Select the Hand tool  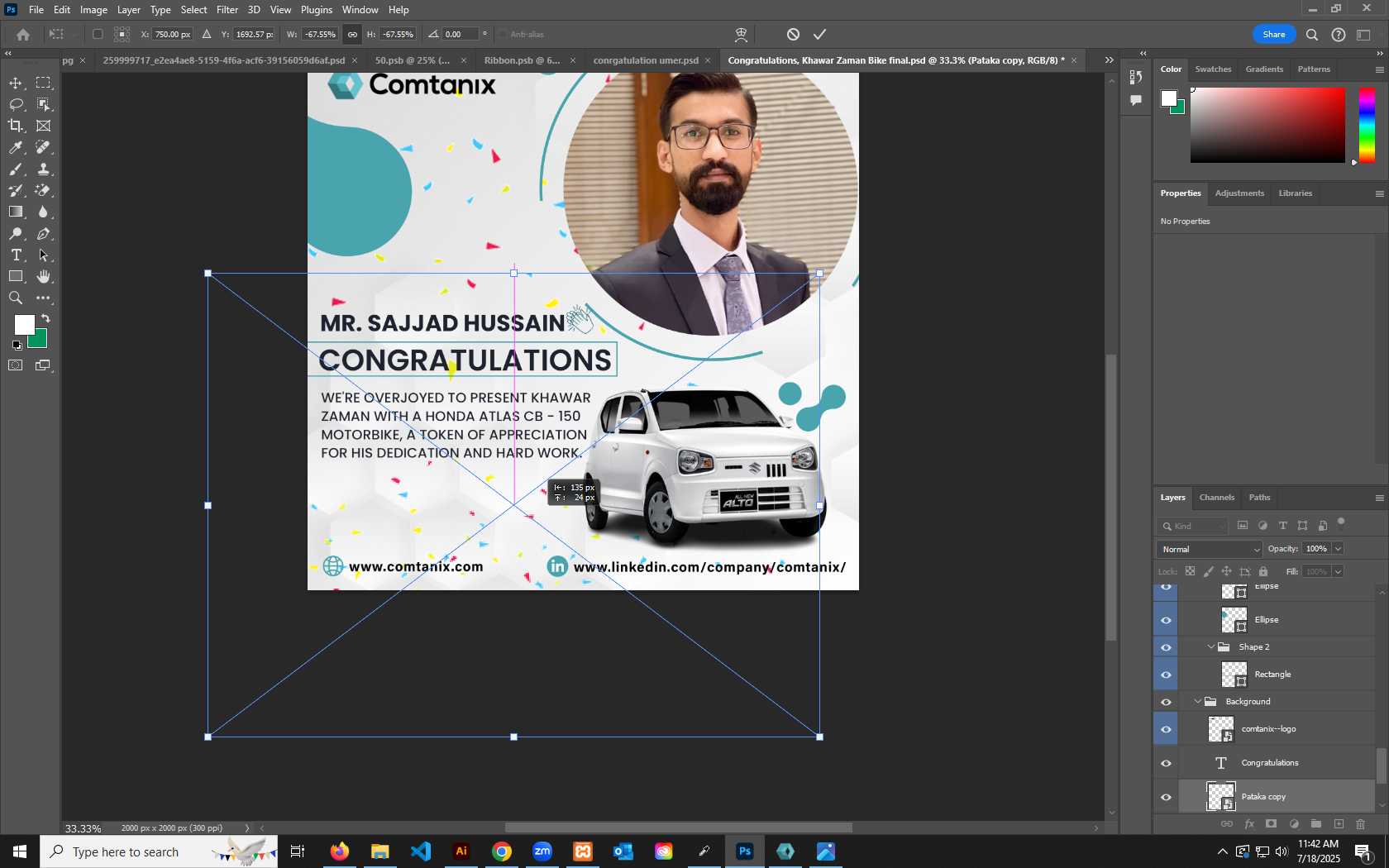(x=43, y=277)
